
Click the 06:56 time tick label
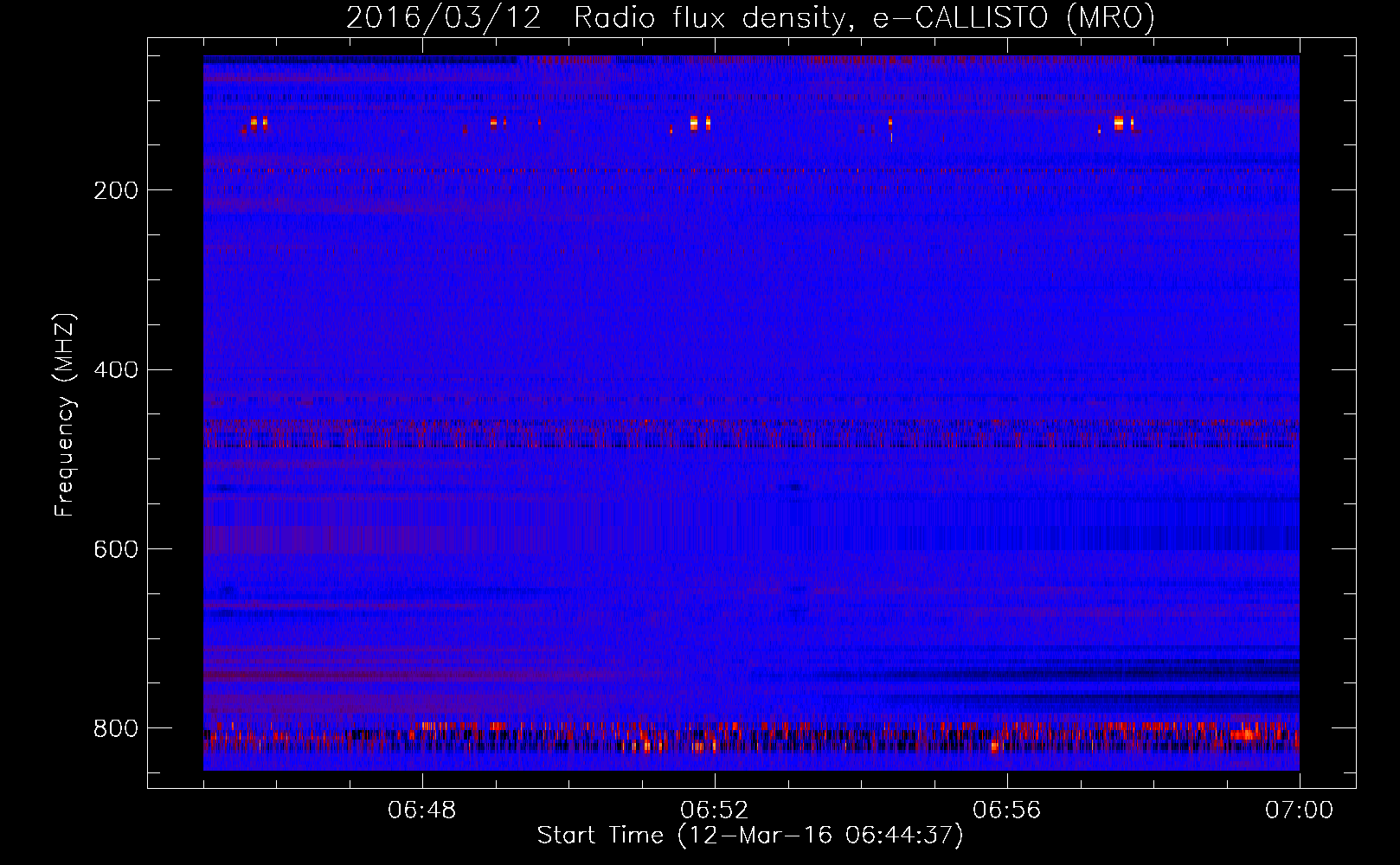click(1007, 811)
